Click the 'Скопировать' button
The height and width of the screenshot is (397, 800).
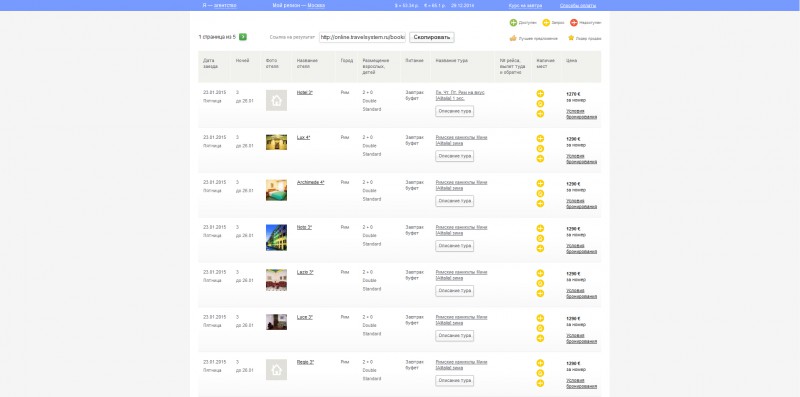(x=432, y=37)
